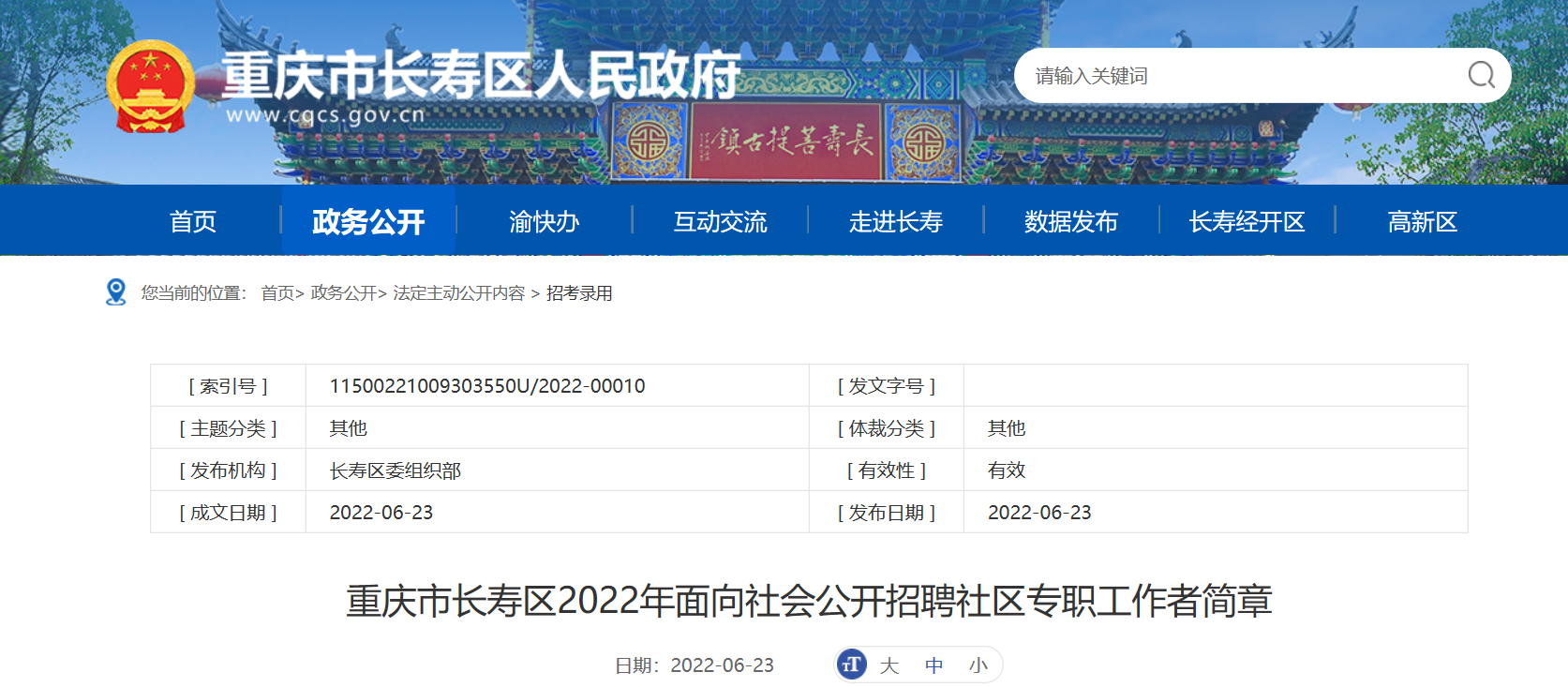The width and height of the screenshot is (1568, 687).
Task: Click the search magnifier icon
Action: 1481,75
